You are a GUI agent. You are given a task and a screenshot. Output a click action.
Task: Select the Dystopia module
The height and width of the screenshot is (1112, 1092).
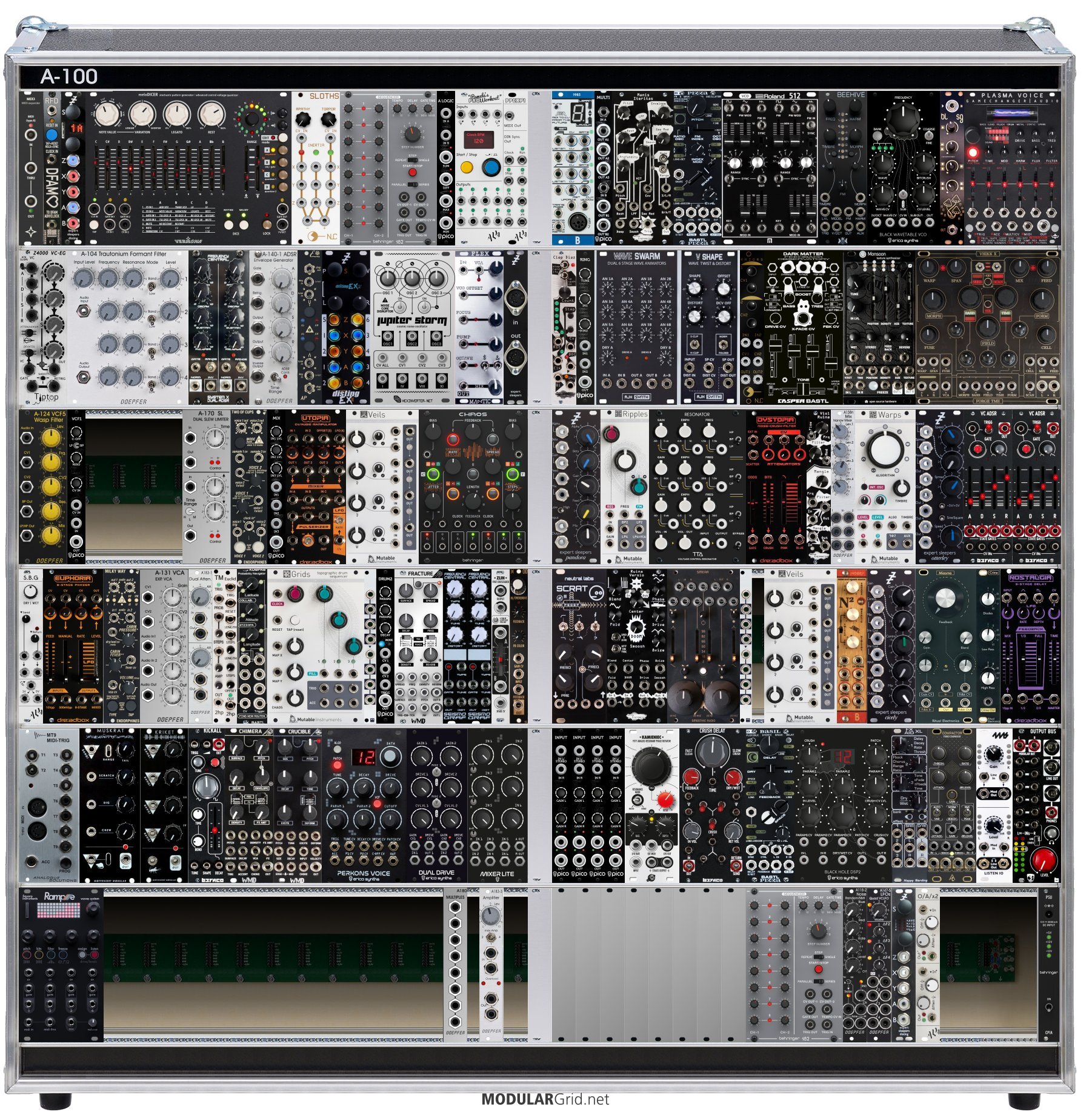click(776, 487)
